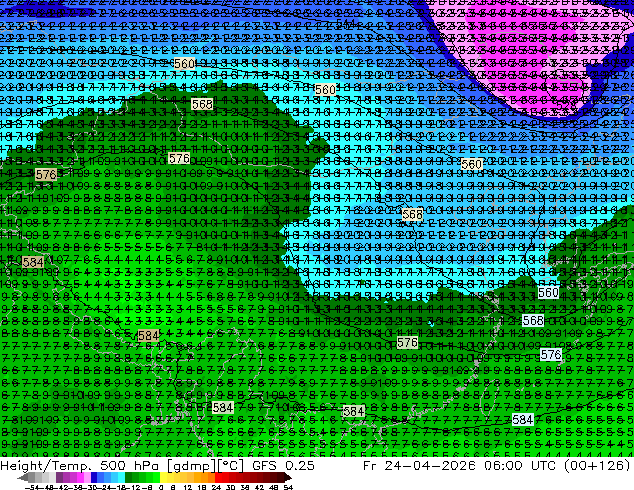Pick the dark blue swatch in legend
This screenshot has width=634, height=490.
pyautogui.click(x=94, y=478)
